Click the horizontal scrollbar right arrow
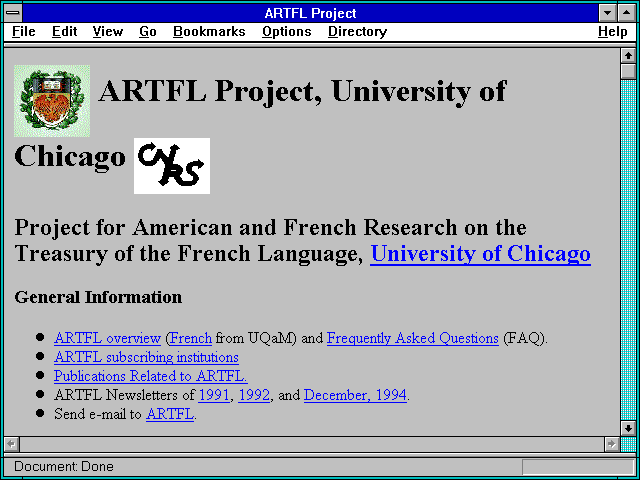 coord(611,444)
